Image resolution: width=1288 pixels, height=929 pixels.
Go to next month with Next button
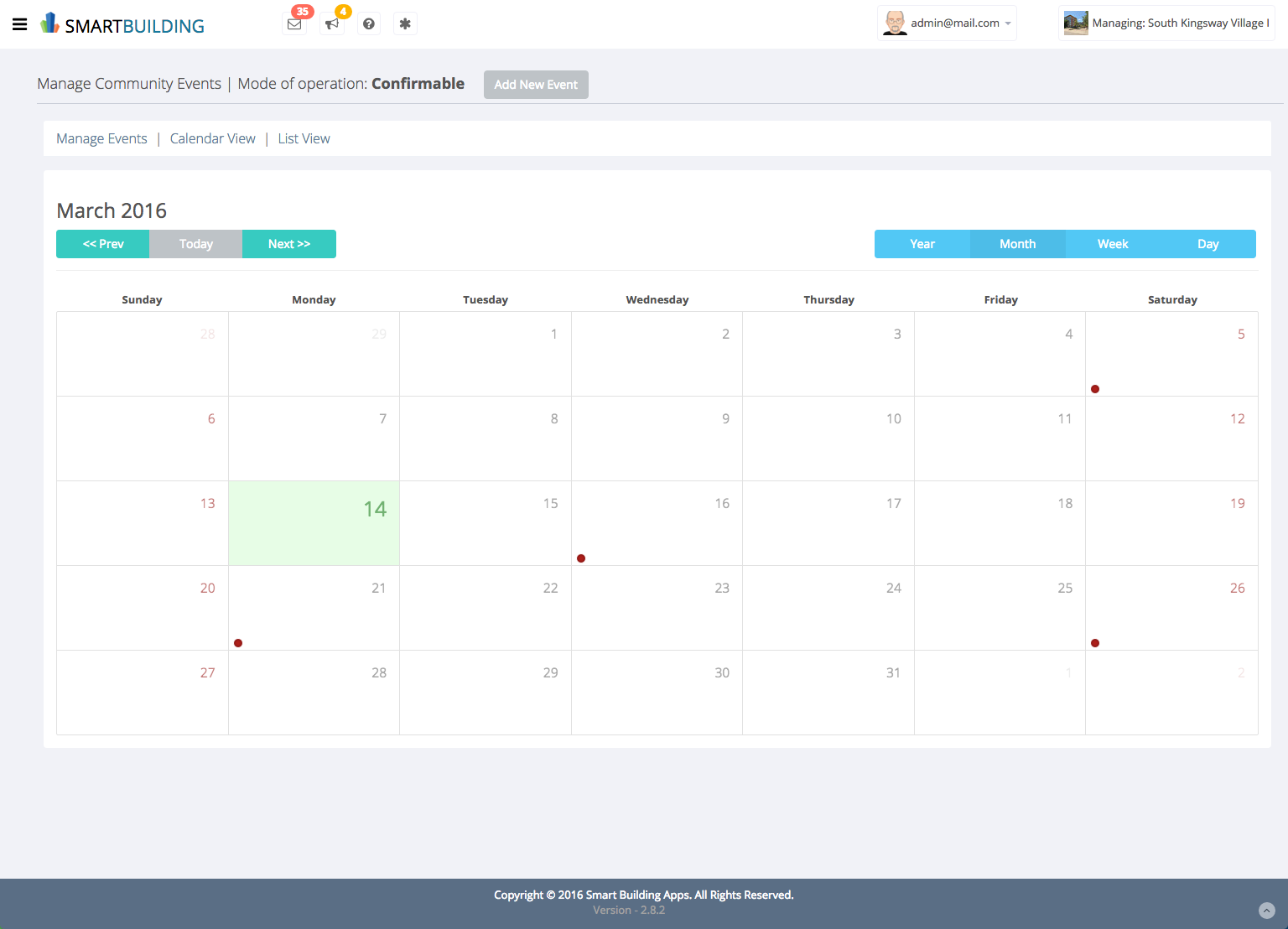tap(288, 244)
